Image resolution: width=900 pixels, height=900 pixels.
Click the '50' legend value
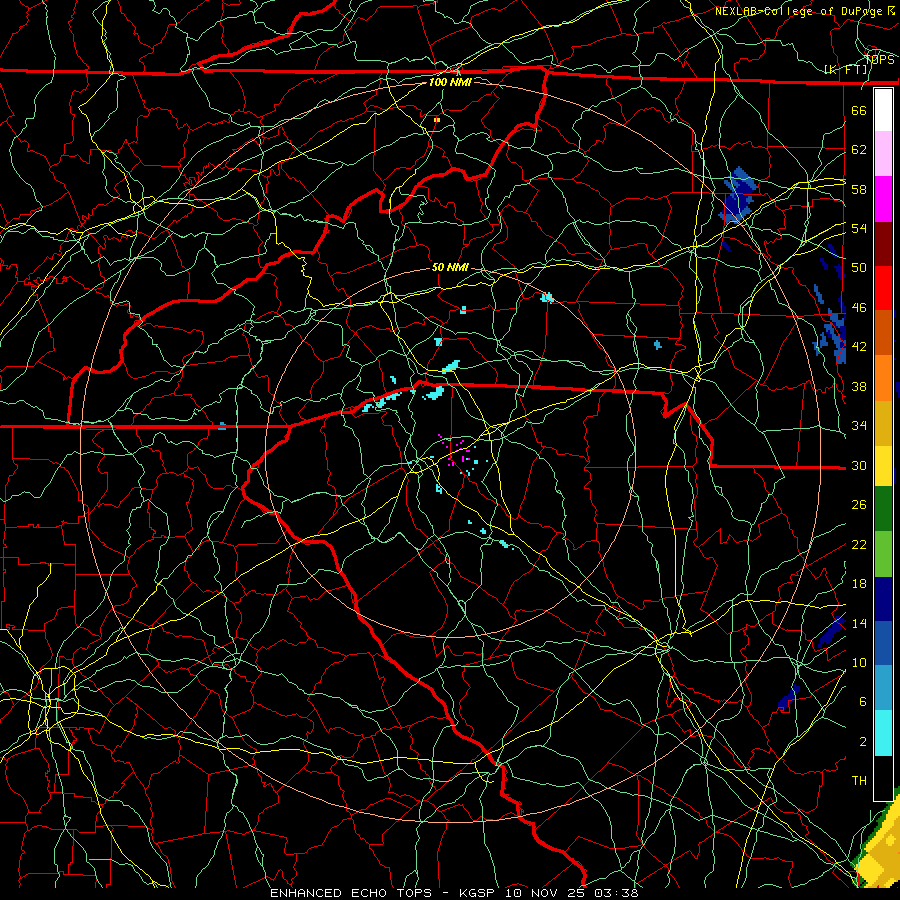point(859,268)
